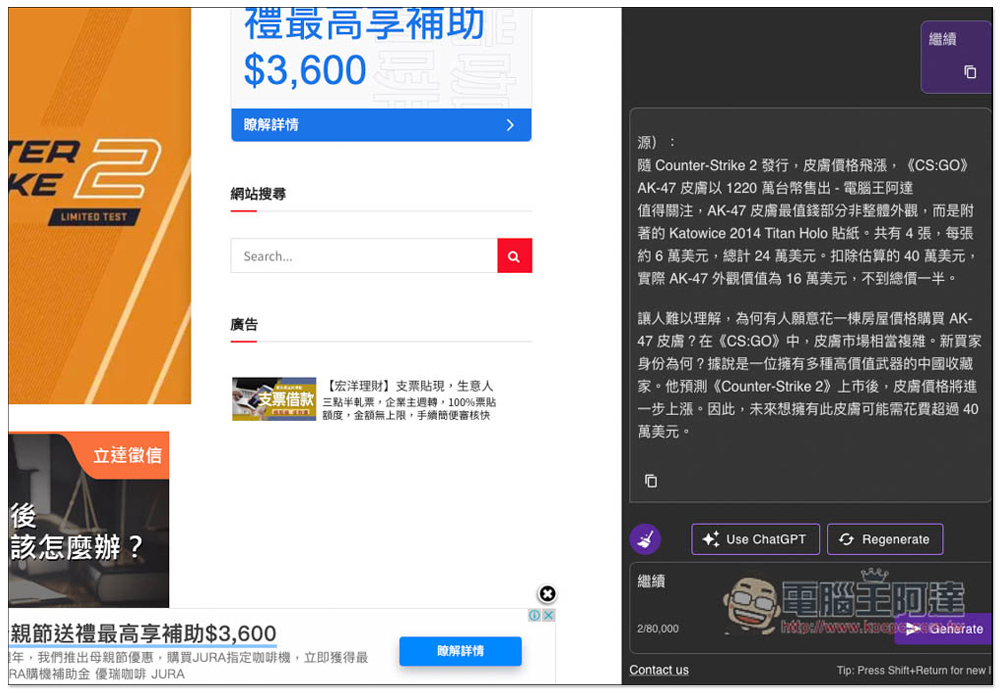Open the Contact us link
The height and width of the screenshot is (693, 1000).
(659, 670)
